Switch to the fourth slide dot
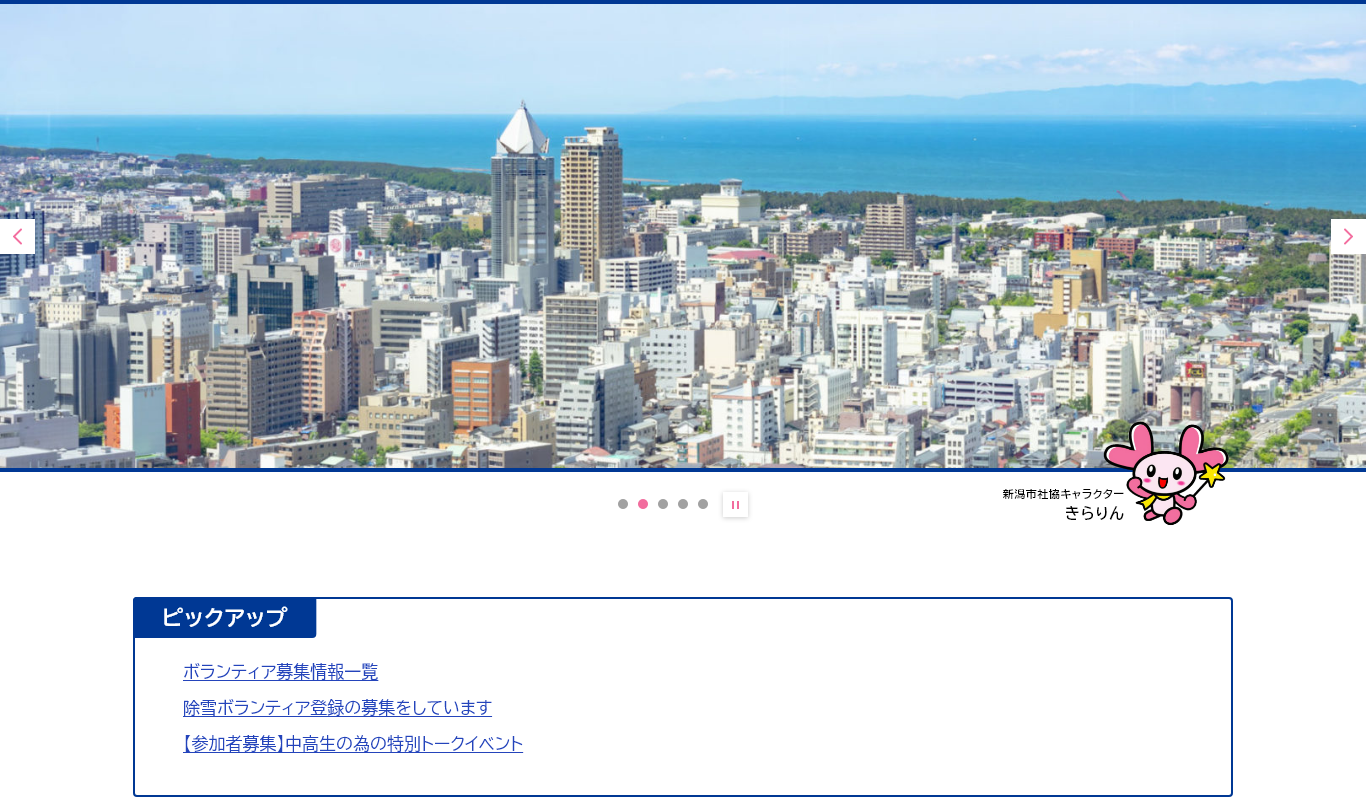 pos(683,504)
